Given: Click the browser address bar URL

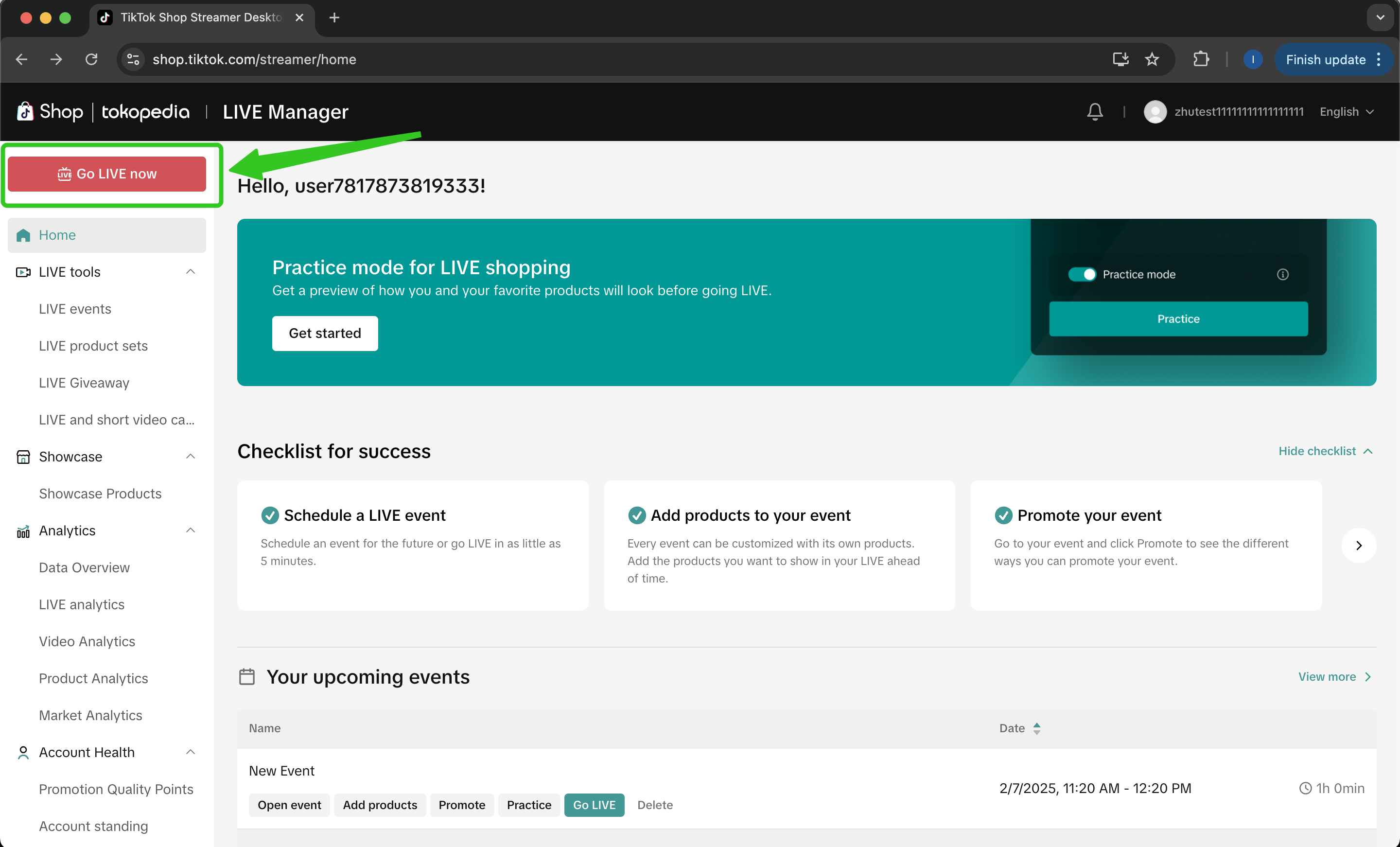Looking at the screenshot, I should pos(254,59).
